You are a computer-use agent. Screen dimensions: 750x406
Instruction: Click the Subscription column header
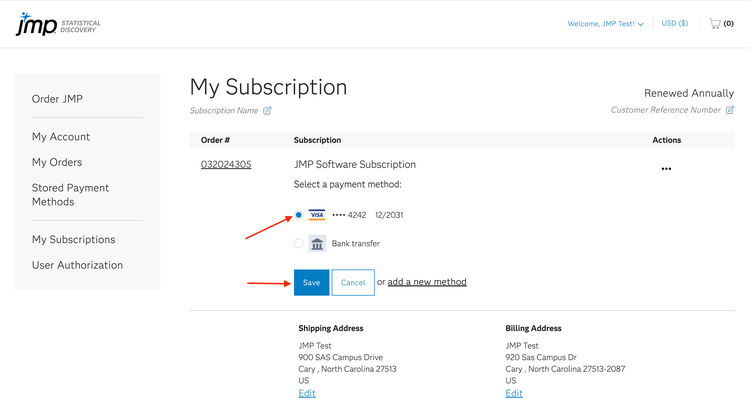318,140
